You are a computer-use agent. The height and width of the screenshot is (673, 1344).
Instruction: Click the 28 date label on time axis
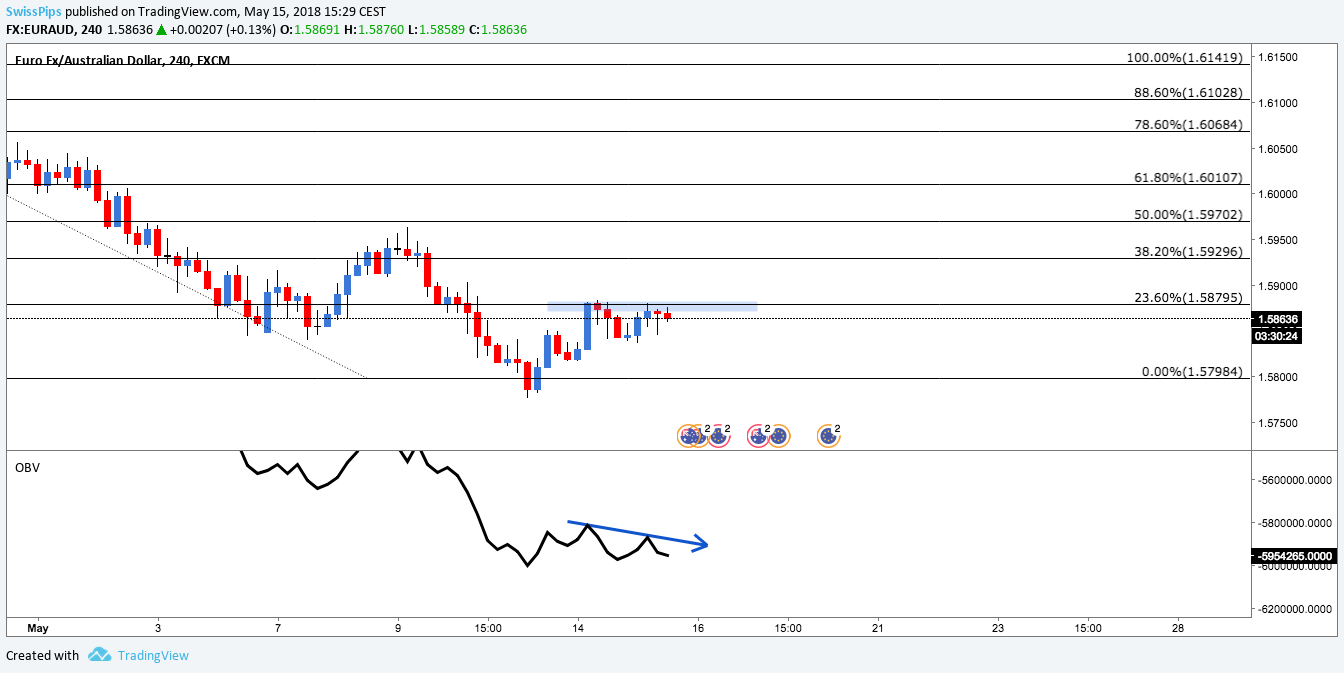click(1178, 628)
